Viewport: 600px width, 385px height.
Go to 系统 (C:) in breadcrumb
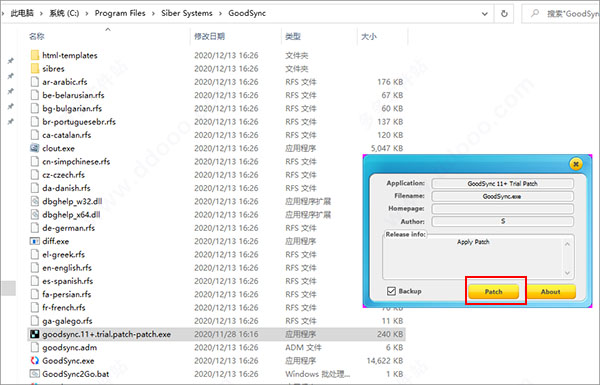(64, 13)
